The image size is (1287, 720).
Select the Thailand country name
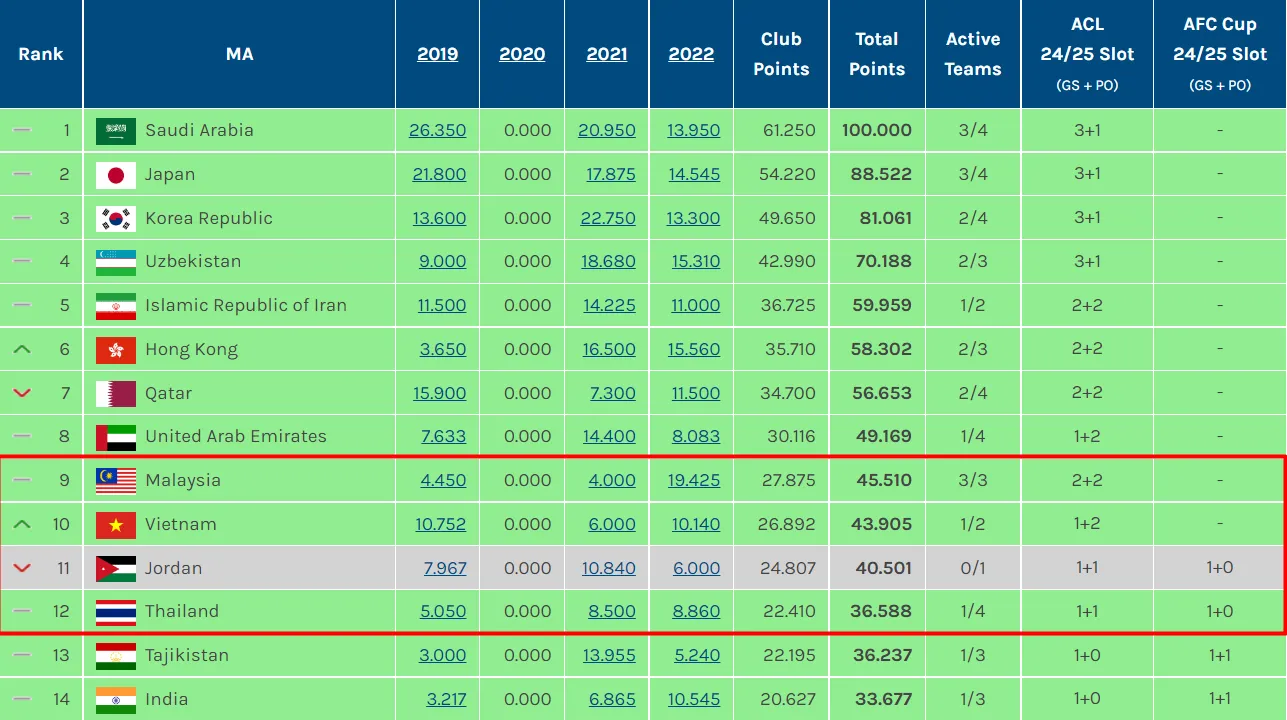tap(182, 611)
